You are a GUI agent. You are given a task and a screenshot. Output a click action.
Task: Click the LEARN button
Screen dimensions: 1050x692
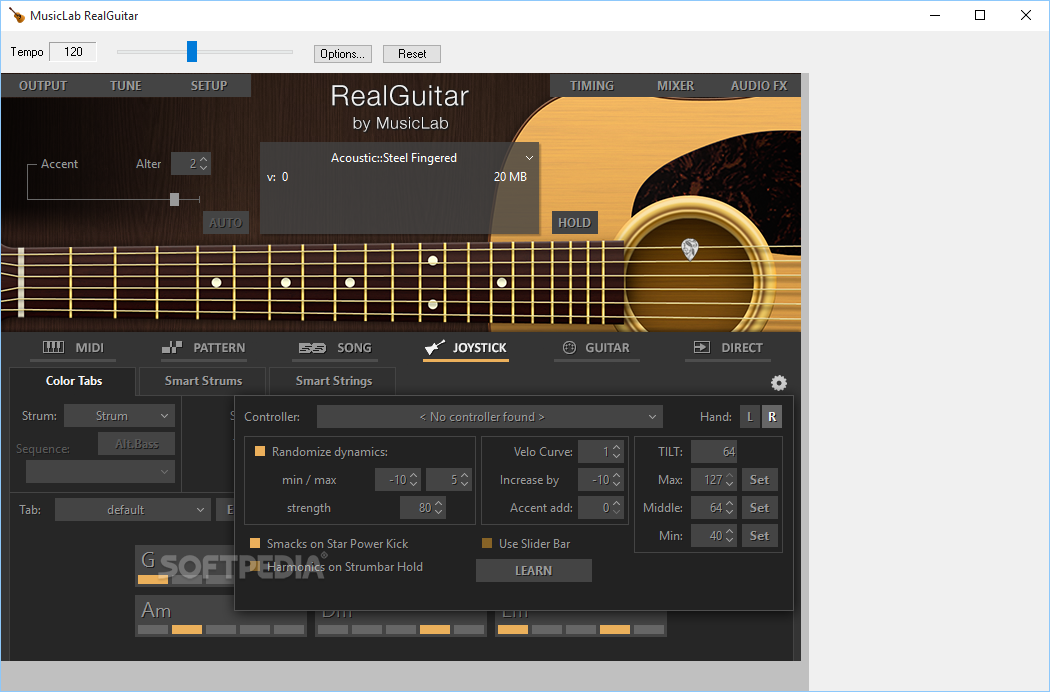coord(534,571)
